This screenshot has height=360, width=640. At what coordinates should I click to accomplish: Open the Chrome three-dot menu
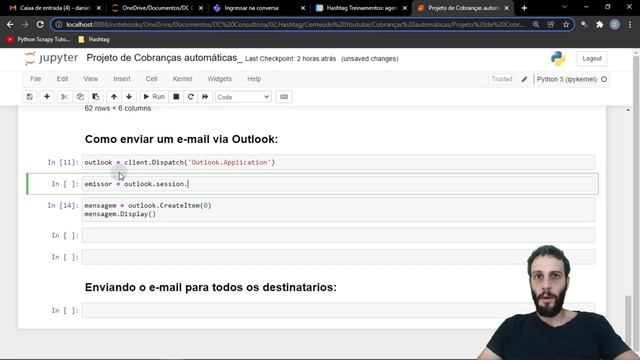tap(630, 24)
